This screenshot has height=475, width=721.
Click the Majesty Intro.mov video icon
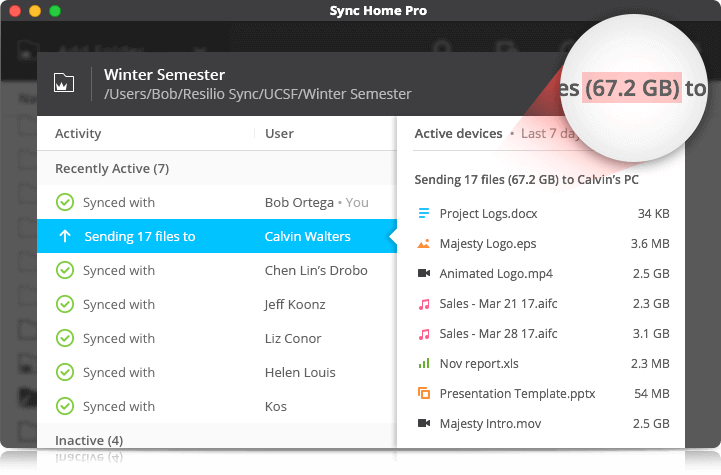click(x=424, y=423)
